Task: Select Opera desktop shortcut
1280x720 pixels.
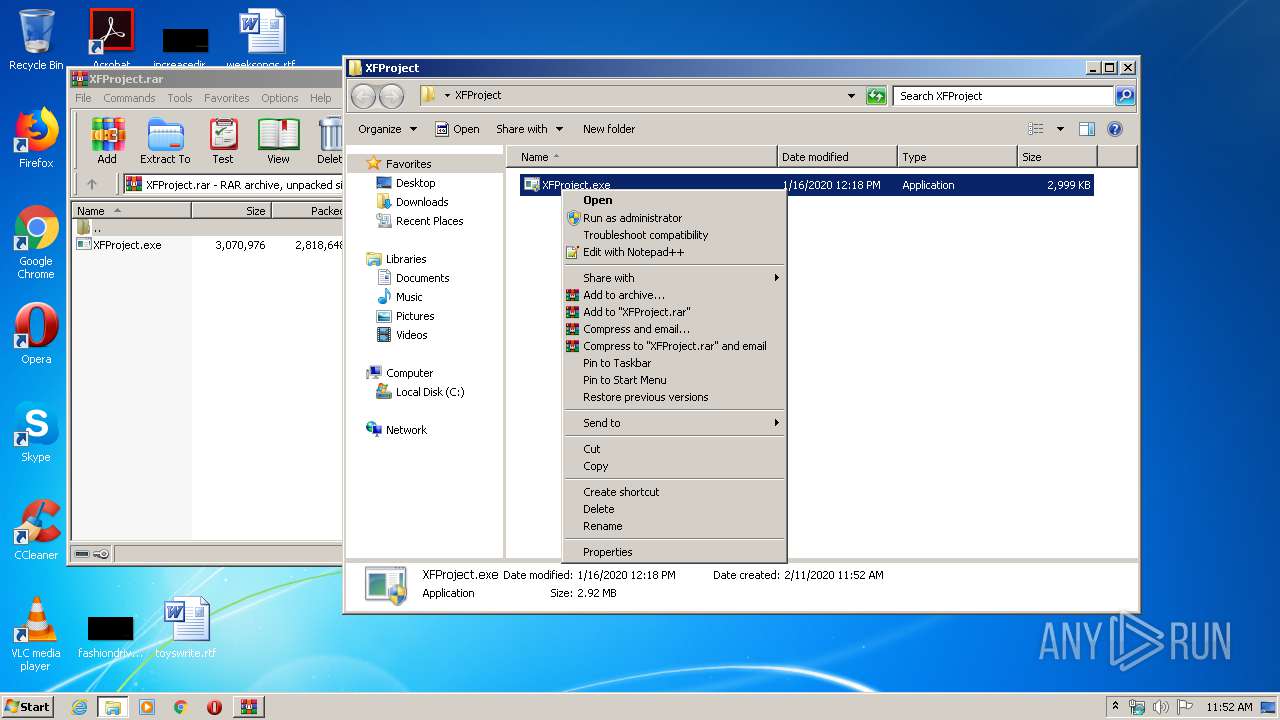Action: coord(36,334)
